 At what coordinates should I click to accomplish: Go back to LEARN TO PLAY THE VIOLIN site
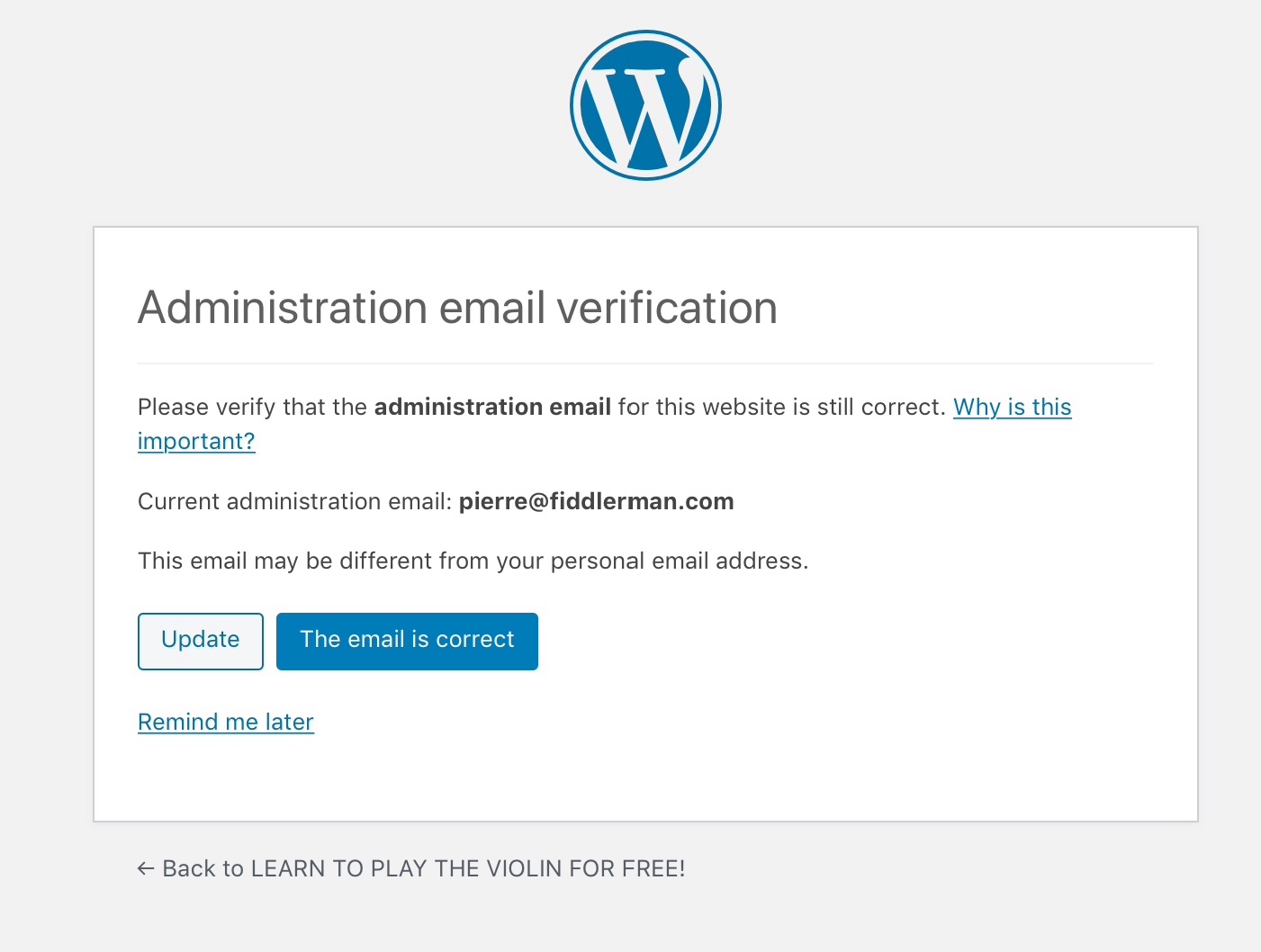point(411,868)
